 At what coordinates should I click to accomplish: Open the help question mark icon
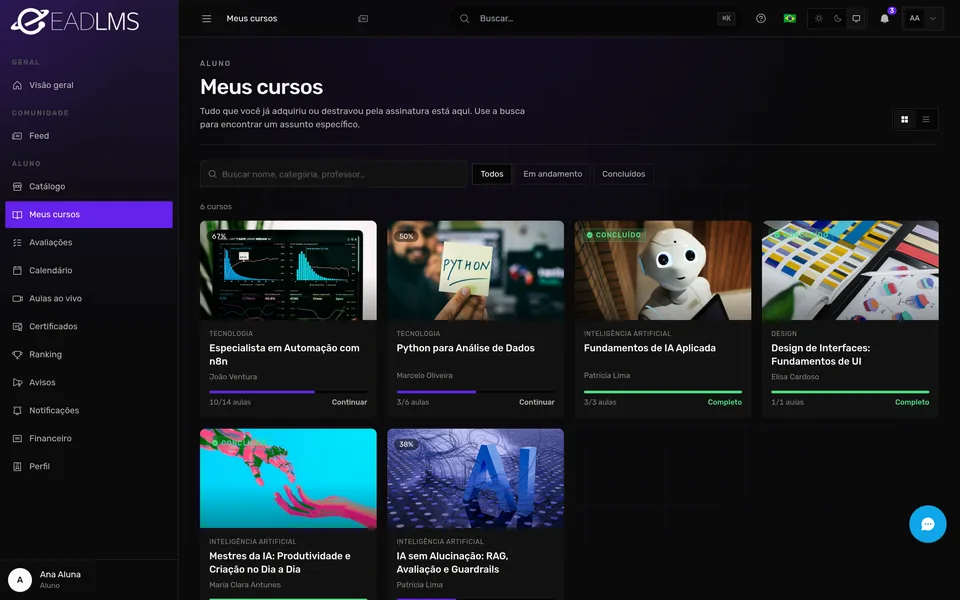(x=760, y=18)
